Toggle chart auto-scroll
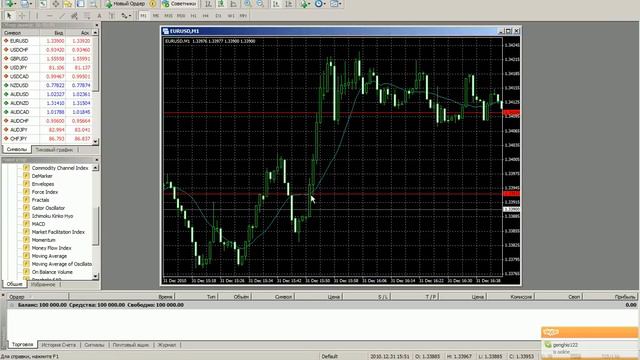Screen dimensions: 640x360 [x=276, y=4]
